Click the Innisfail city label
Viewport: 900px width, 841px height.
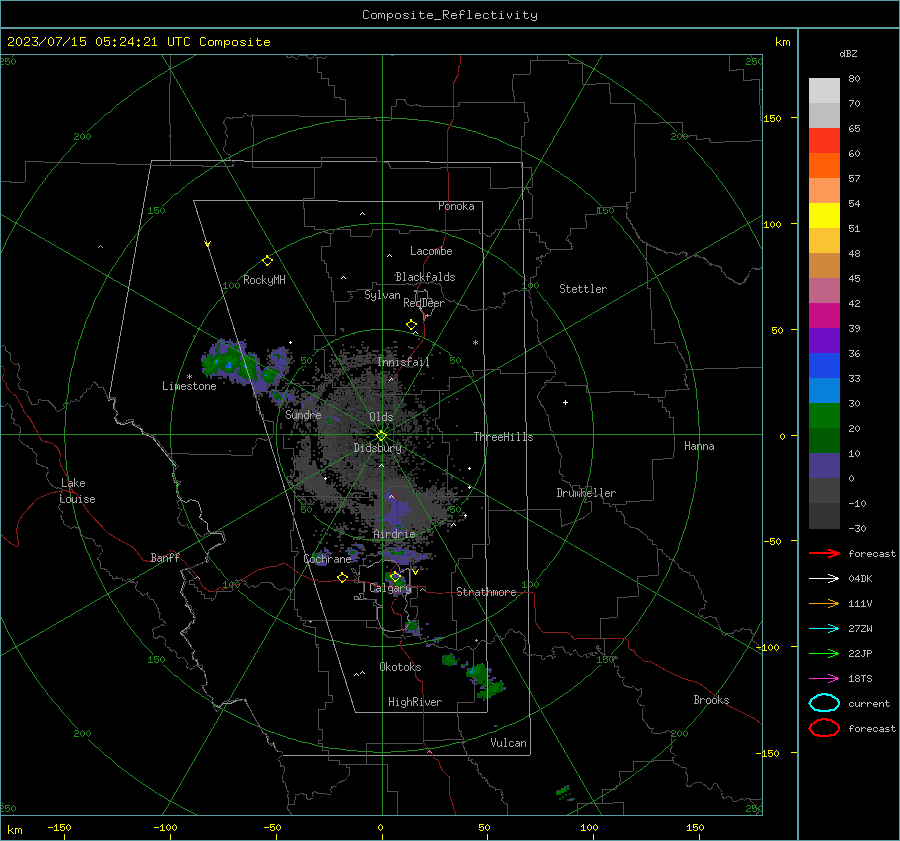403,362
